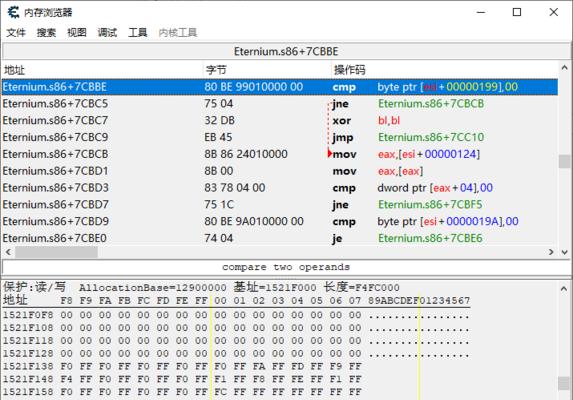Click the horizontal scrollbar thumb
The width and height of the screenshot is (573, 400).
56,252
